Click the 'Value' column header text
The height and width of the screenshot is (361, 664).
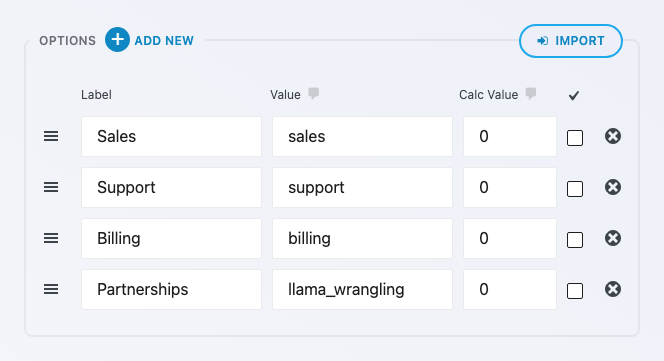pyautogui.click(x=285, y=94)
